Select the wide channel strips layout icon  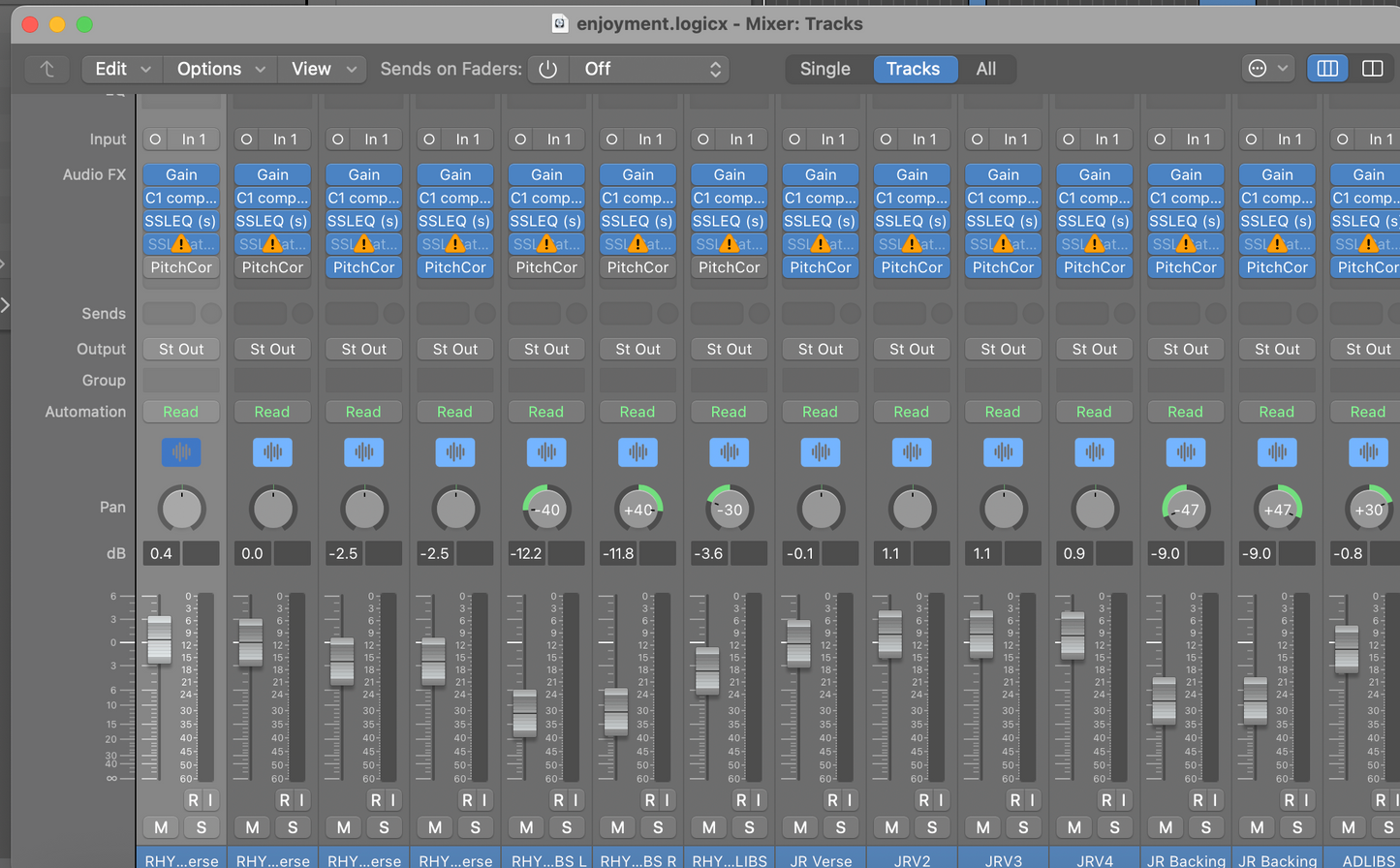(x=1372, y=69)
